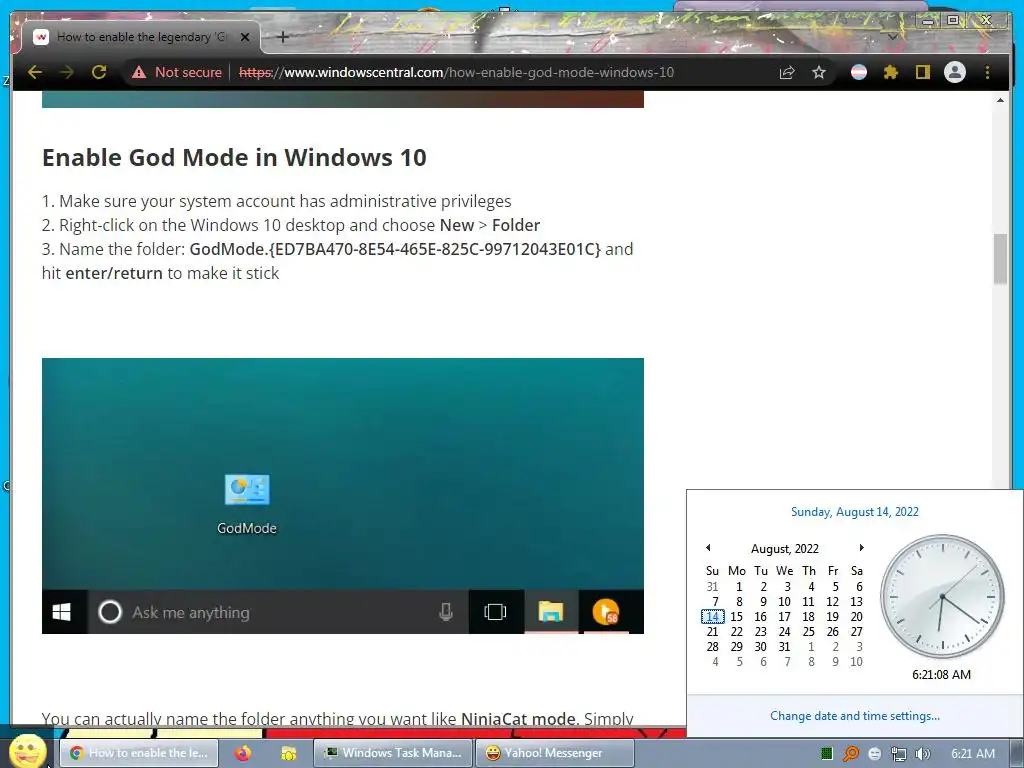1024x768 pixels.
Task: Click the Enable God Mode in Windows 10 heading
Action: [234, 157]
